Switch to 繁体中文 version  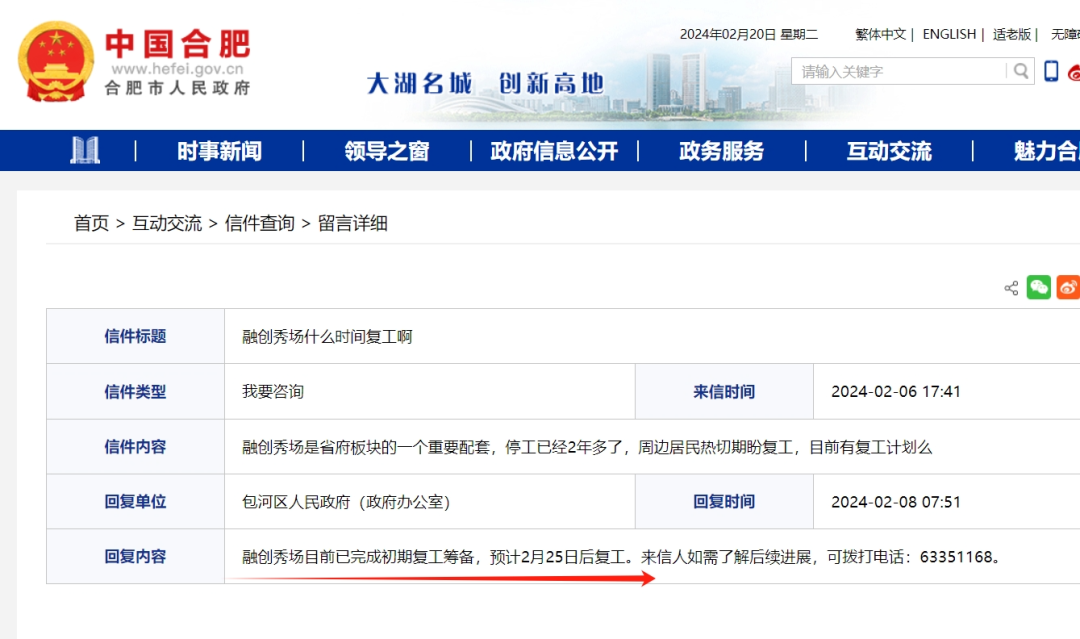(x=880, y=34)
